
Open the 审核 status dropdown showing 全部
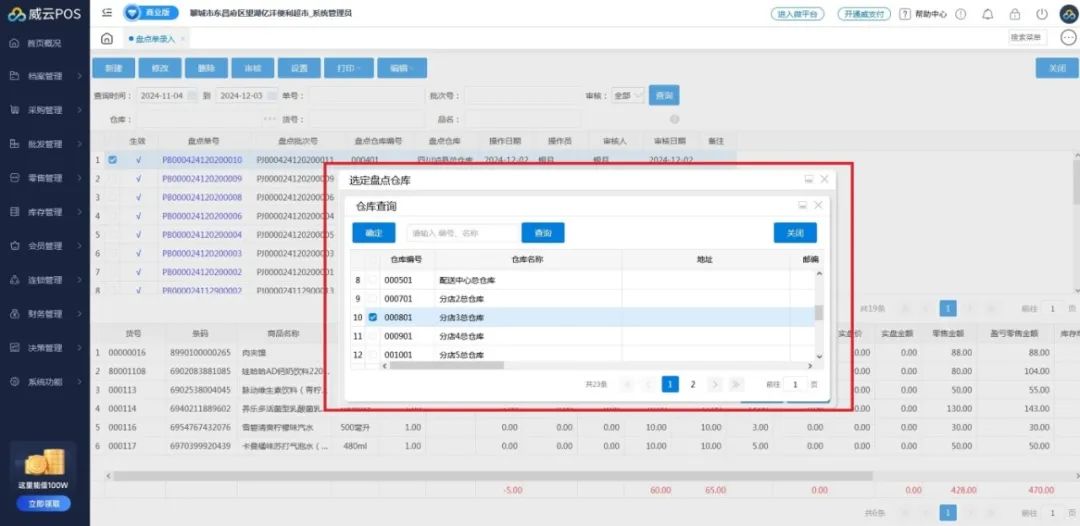click(x=627, y=96)
